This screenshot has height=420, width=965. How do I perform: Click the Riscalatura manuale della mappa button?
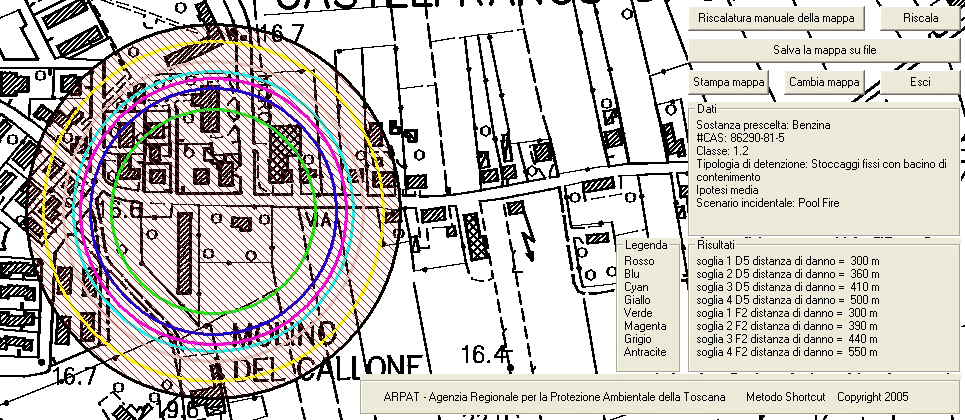777,18
